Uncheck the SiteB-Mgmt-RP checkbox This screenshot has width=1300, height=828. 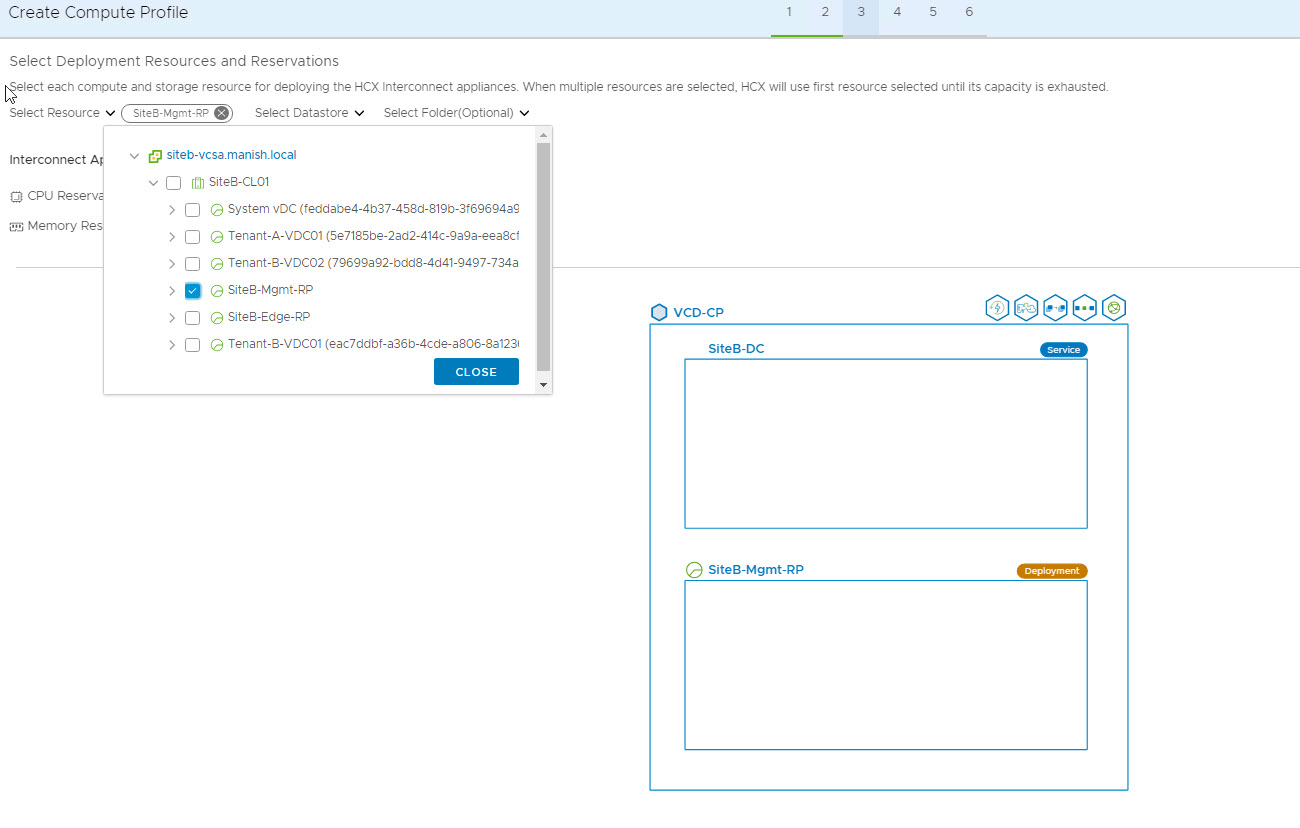click(x=193, y=291)
